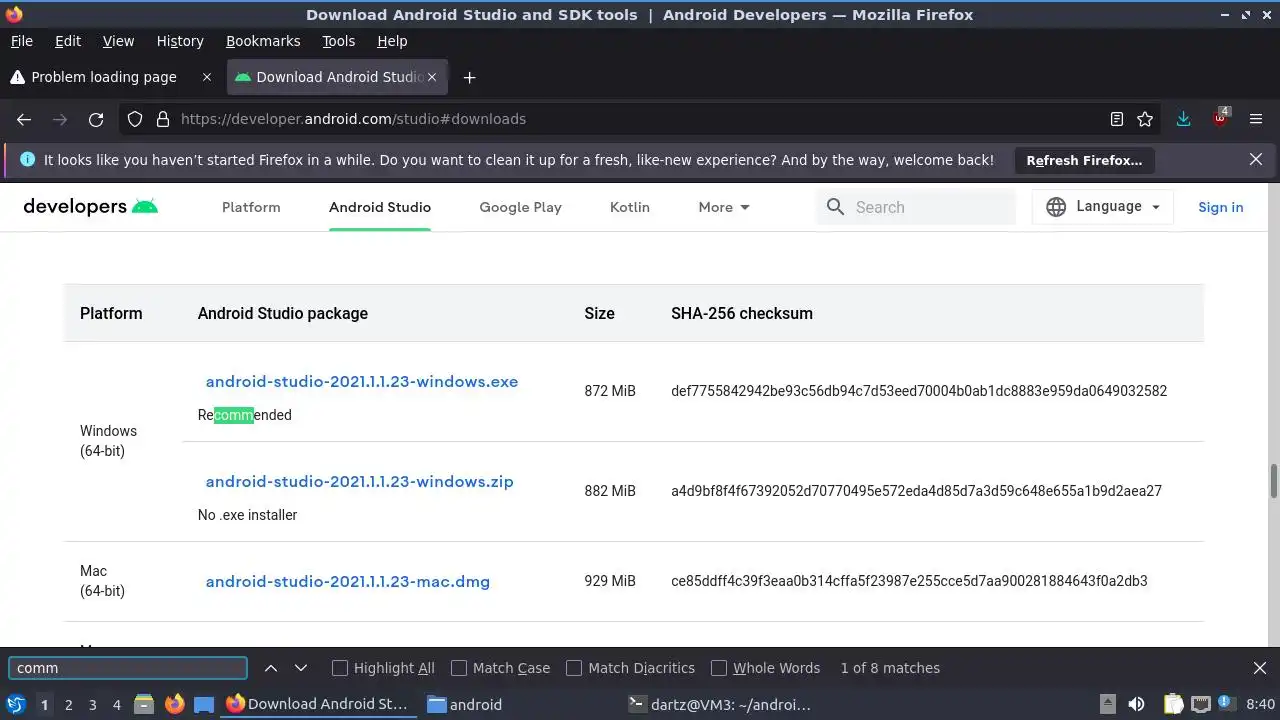Open the Bookmarks menu
1280x720 pixels.
[x=263, y=41]
